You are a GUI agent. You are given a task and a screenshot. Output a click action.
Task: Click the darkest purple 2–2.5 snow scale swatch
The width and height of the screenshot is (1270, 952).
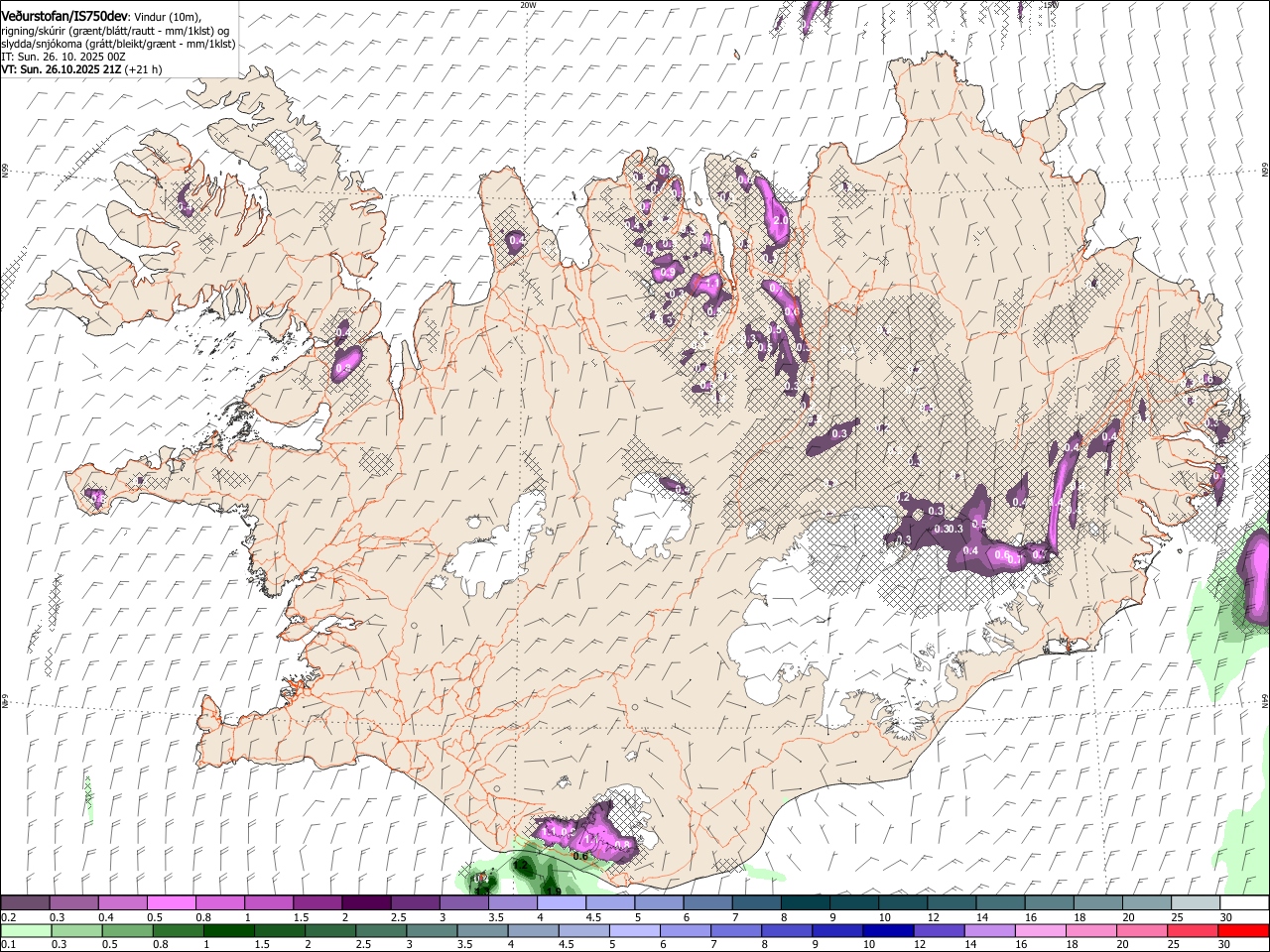(366, 902)
